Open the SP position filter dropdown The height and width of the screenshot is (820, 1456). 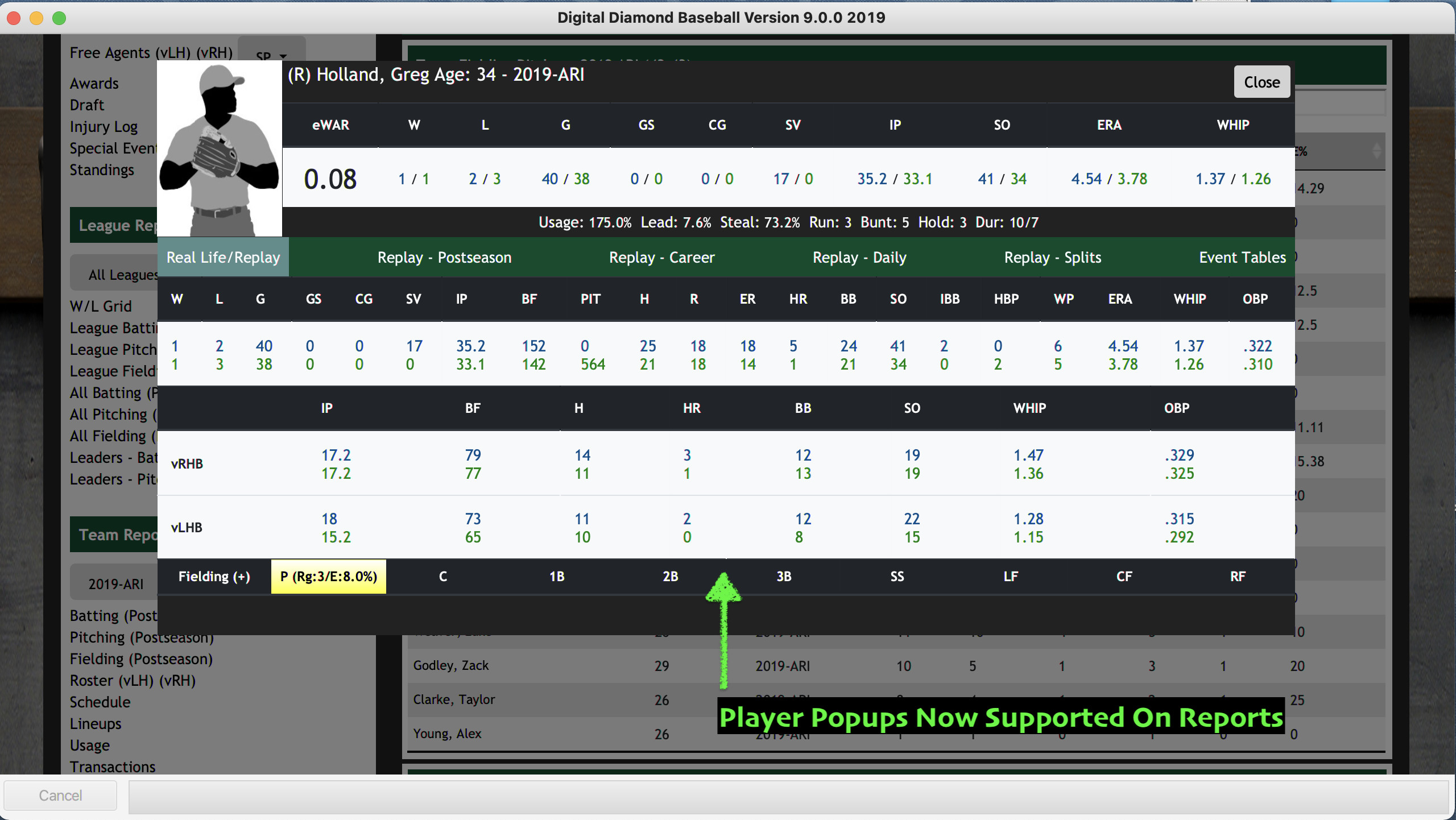tap(271, 55)
